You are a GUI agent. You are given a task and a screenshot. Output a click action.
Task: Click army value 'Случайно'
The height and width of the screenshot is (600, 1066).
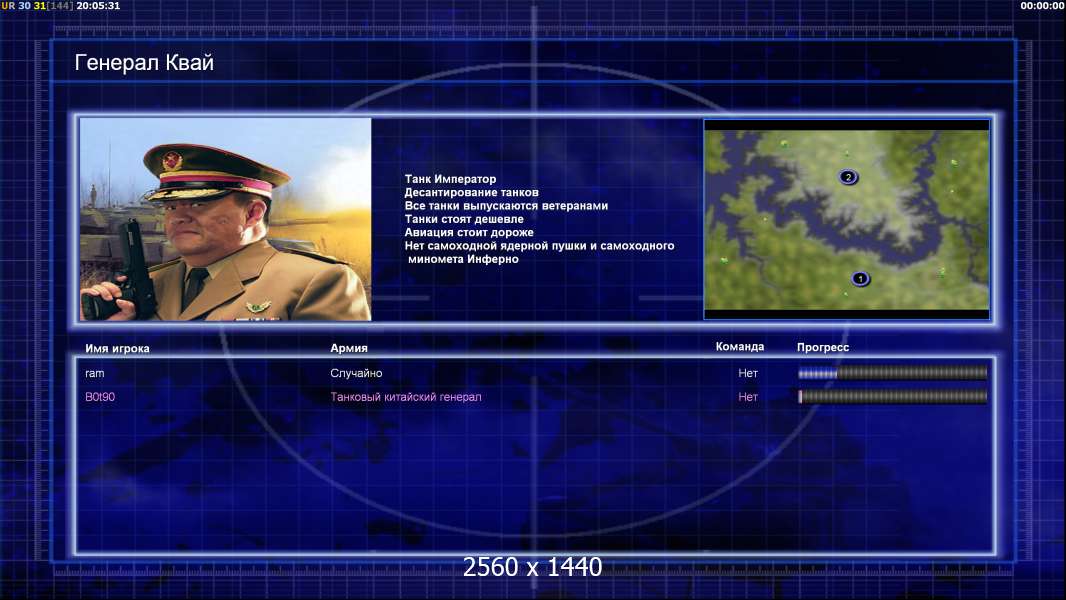pyautogui.click(x=356, y=373)
